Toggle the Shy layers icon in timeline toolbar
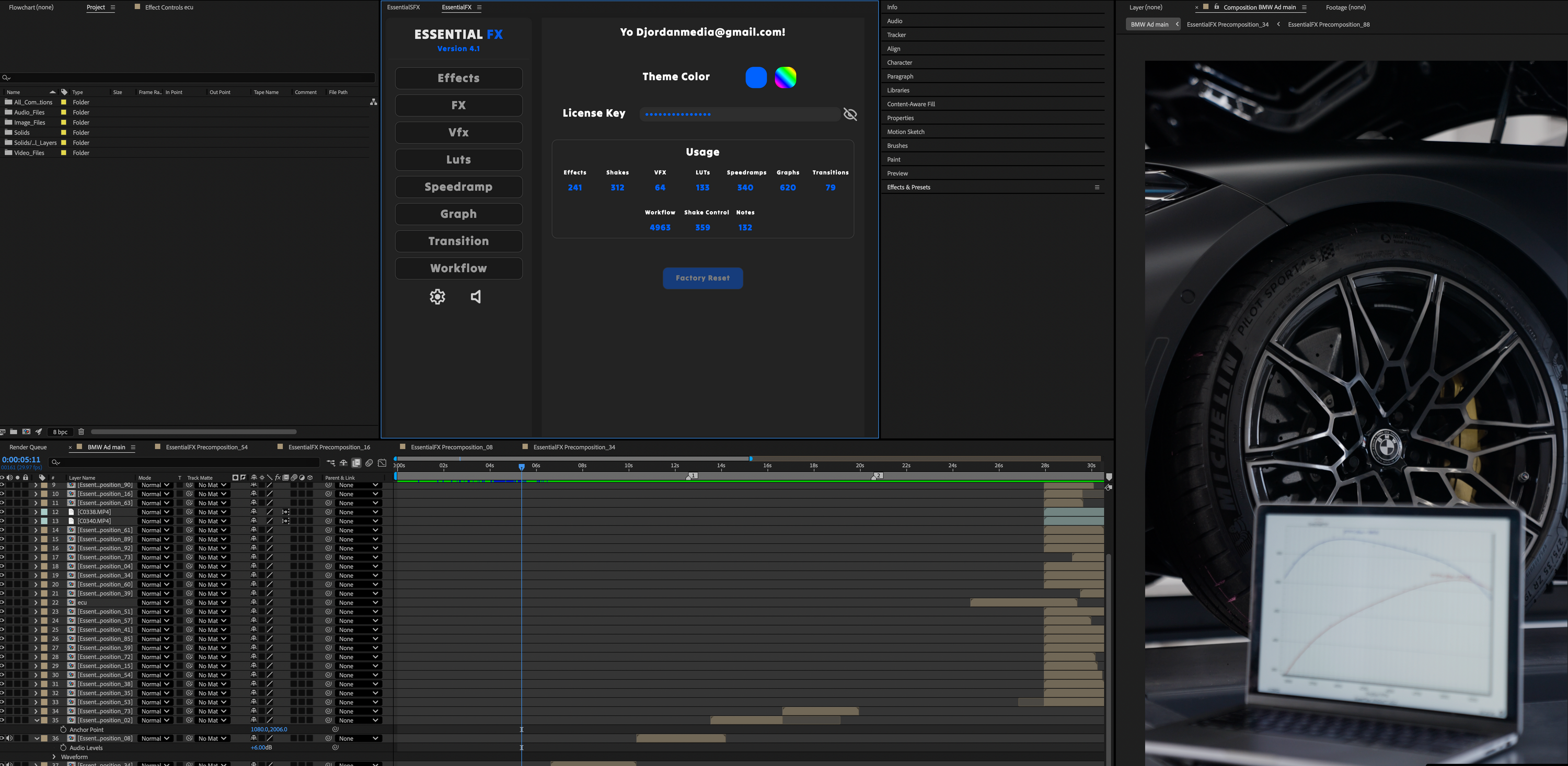The image size is (1568, 766). 344,463
